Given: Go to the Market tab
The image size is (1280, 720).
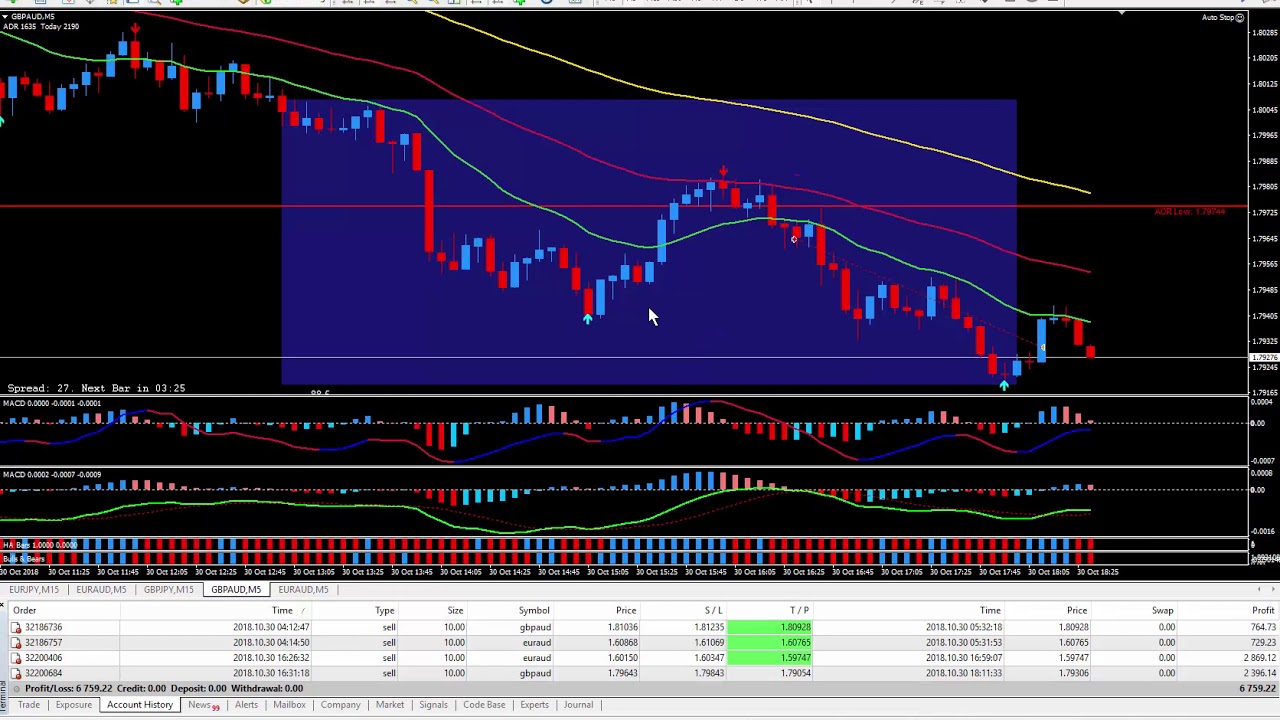Looking at the screenshot, I should pyautogui.click(x=390, y=705).
